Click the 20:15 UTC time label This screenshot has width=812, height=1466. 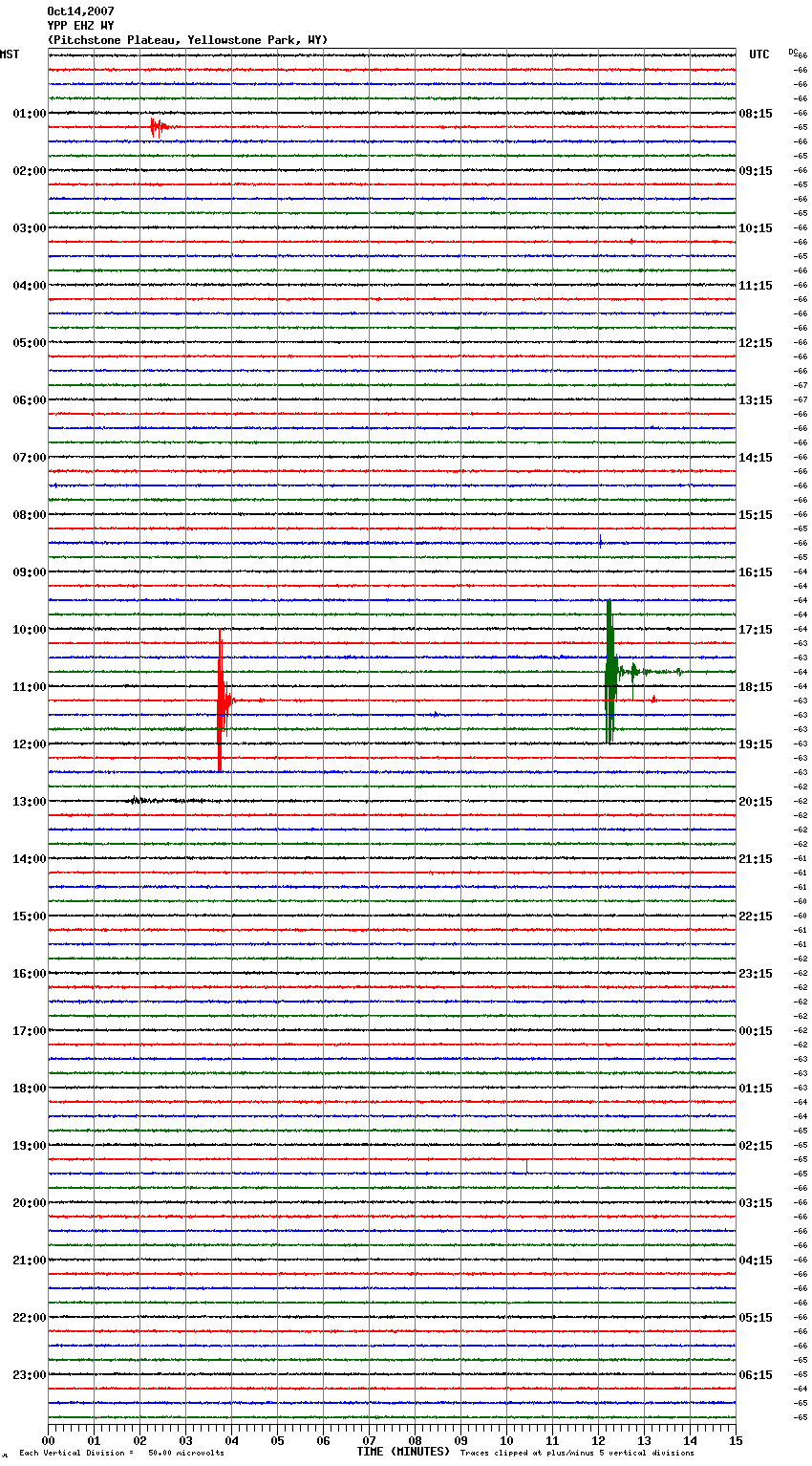click(x=756, y=802)
